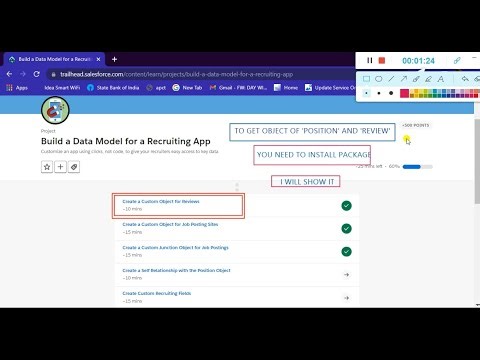Choose the medium brush size dot
This screenshot has height=360, width=480.
coord(379,93)
